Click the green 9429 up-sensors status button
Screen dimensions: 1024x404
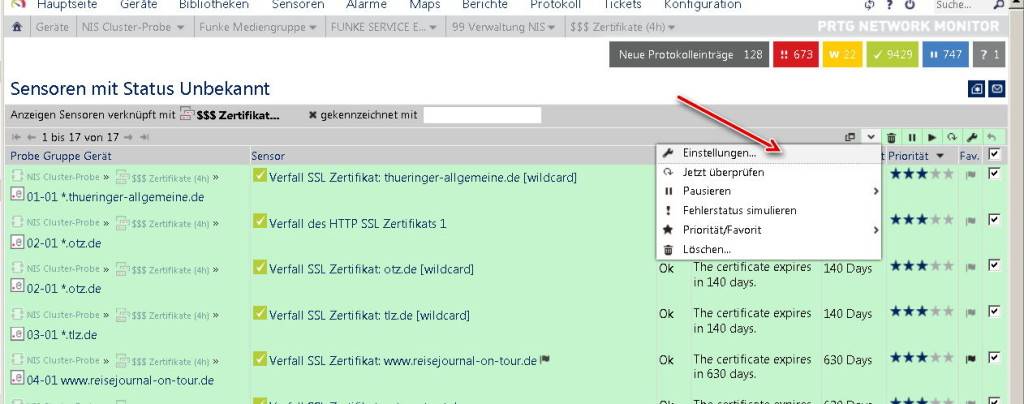point(893,55)
